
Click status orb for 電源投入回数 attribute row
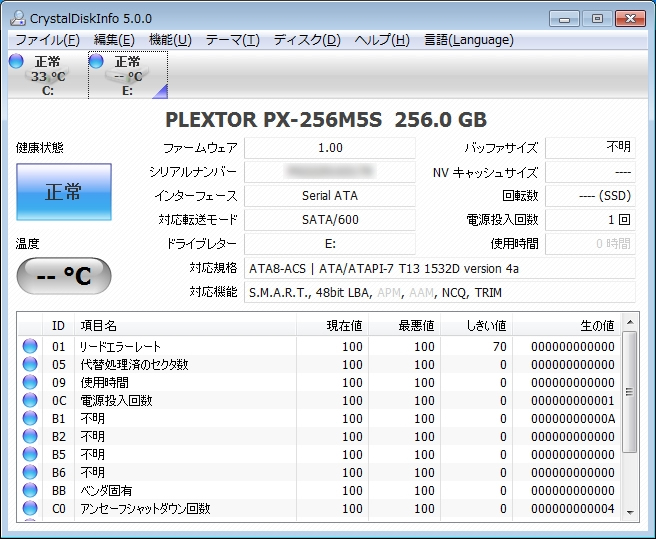tap(30, 401)
